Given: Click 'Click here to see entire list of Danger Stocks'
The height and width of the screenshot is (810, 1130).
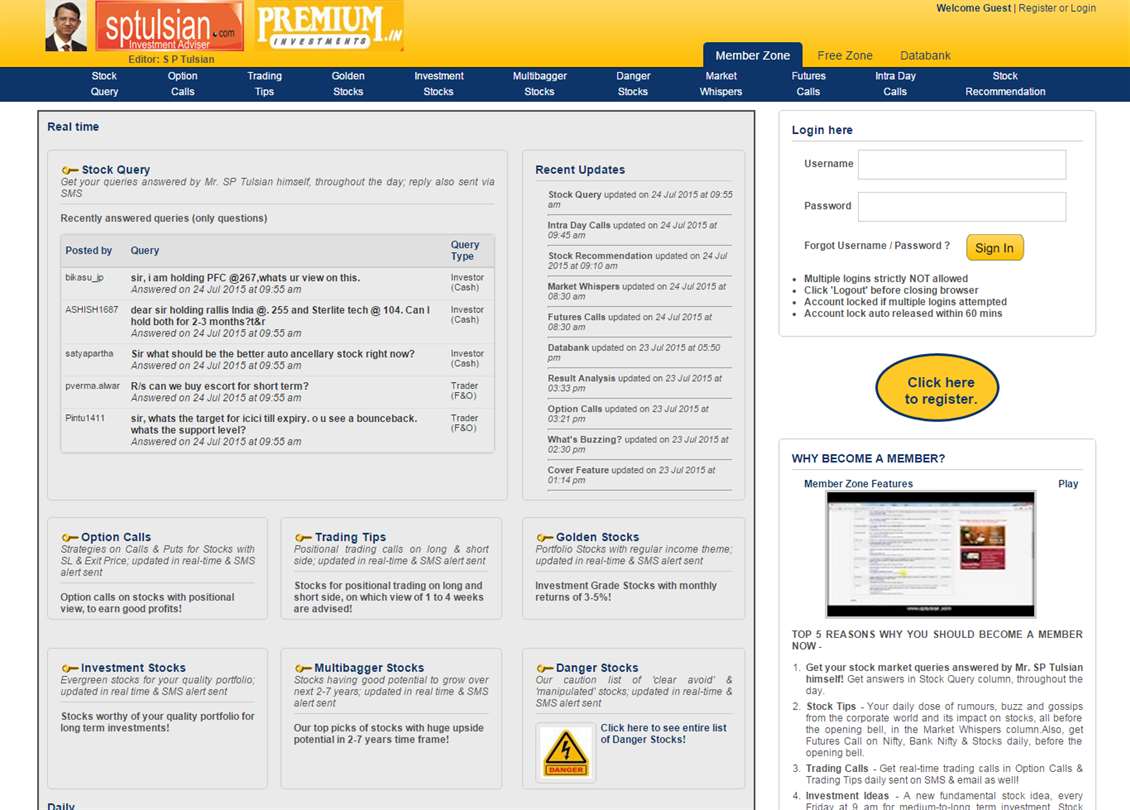Looking at the screenshot, I should 663,734.
